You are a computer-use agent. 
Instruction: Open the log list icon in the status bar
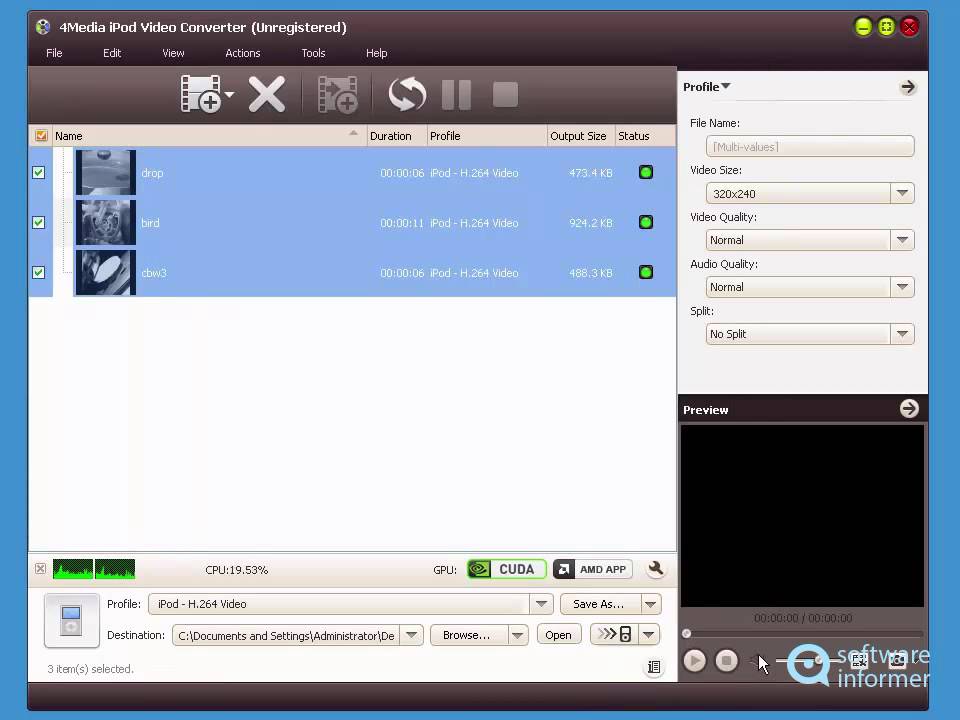point(654,667)
